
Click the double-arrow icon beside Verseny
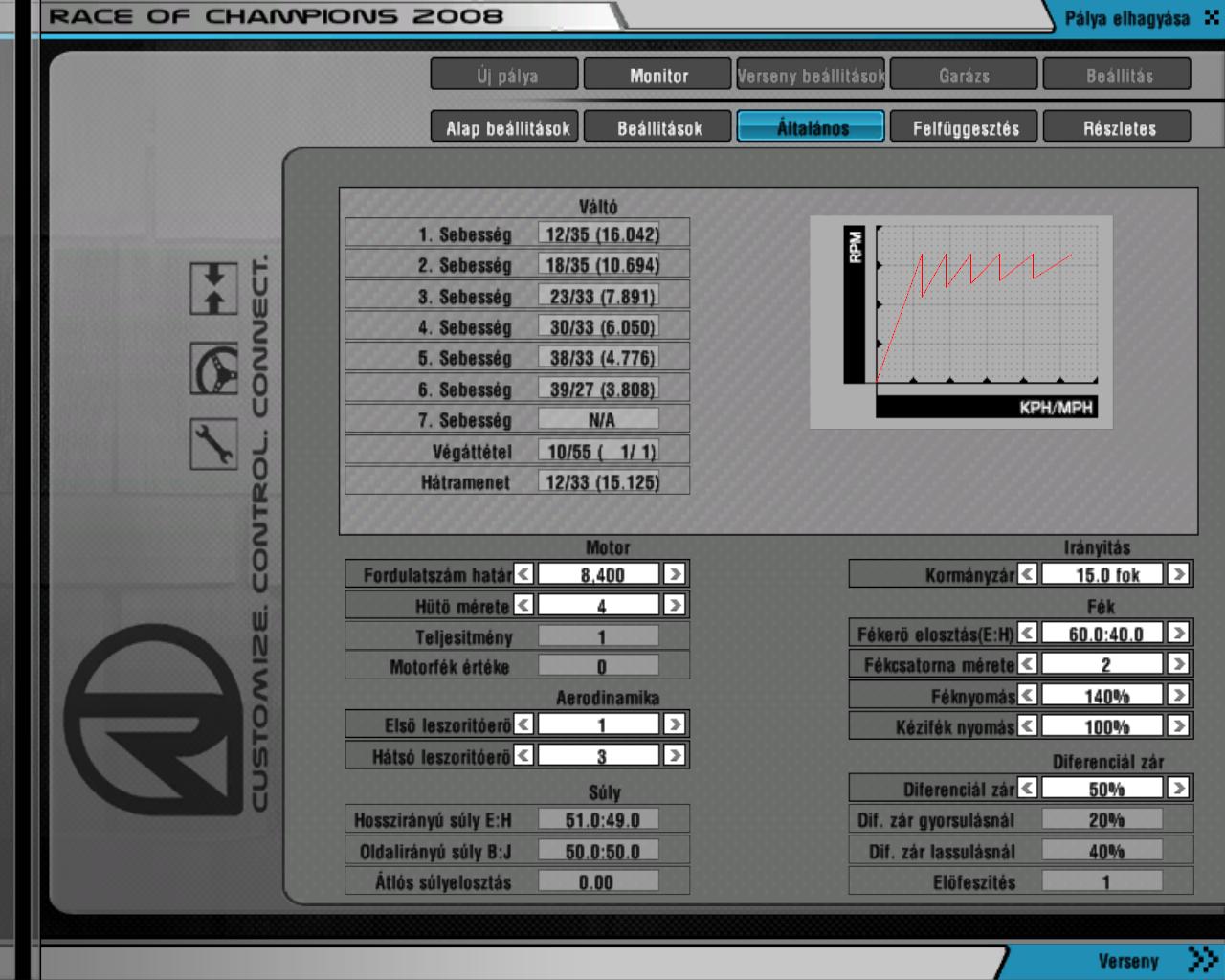pyautogui.click(x=1202, y=959)
